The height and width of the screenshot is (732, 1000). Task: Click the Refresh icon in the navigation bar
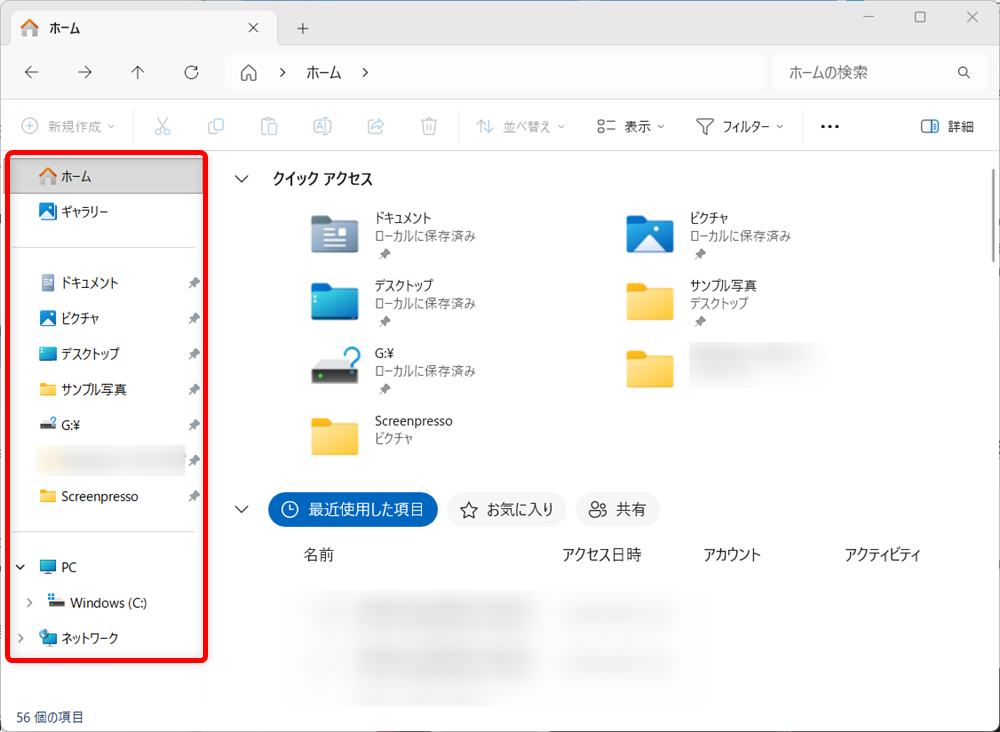190,72
